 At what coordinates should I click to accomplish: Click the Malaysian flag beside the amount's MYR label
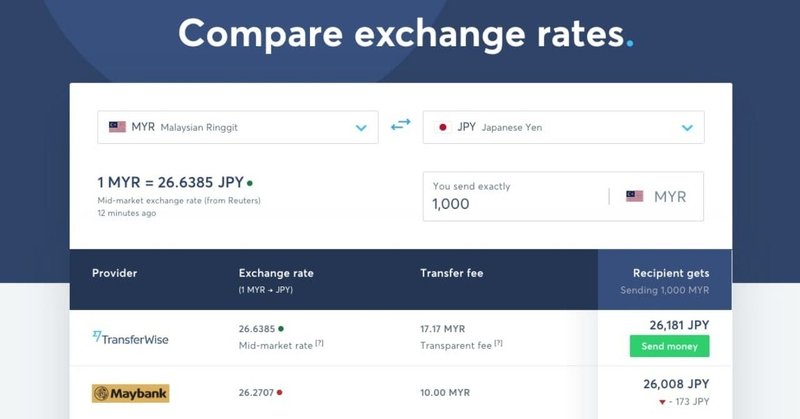click(x=634, y=196)
